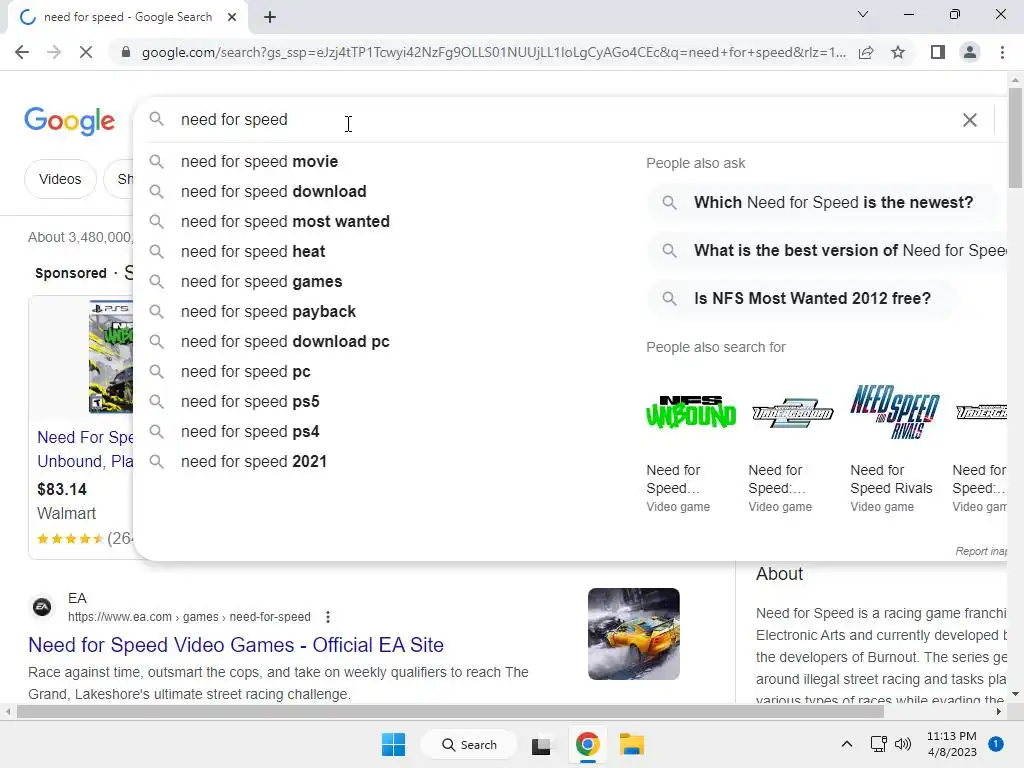Click the Google logo
The image size is (1024, 768).
point(70,121)
